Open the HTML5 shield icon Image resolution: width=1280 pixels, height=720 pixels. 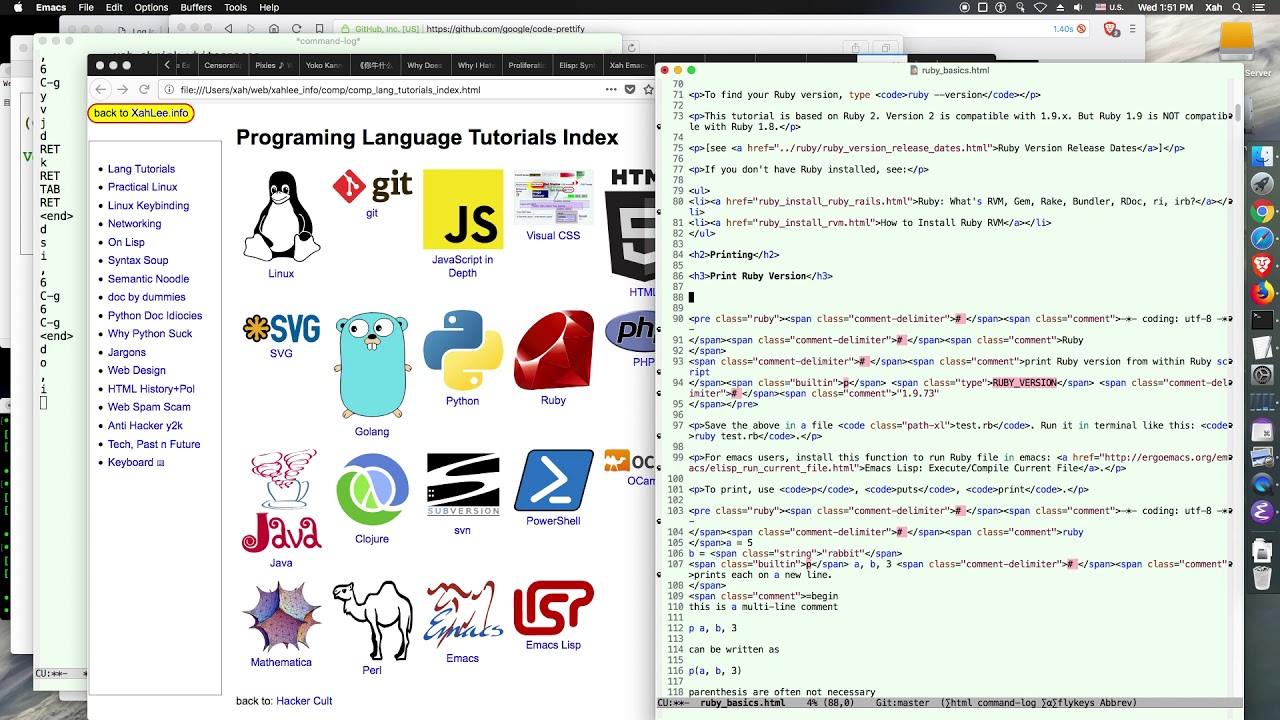pyautogui.click(x=631, y=225)
